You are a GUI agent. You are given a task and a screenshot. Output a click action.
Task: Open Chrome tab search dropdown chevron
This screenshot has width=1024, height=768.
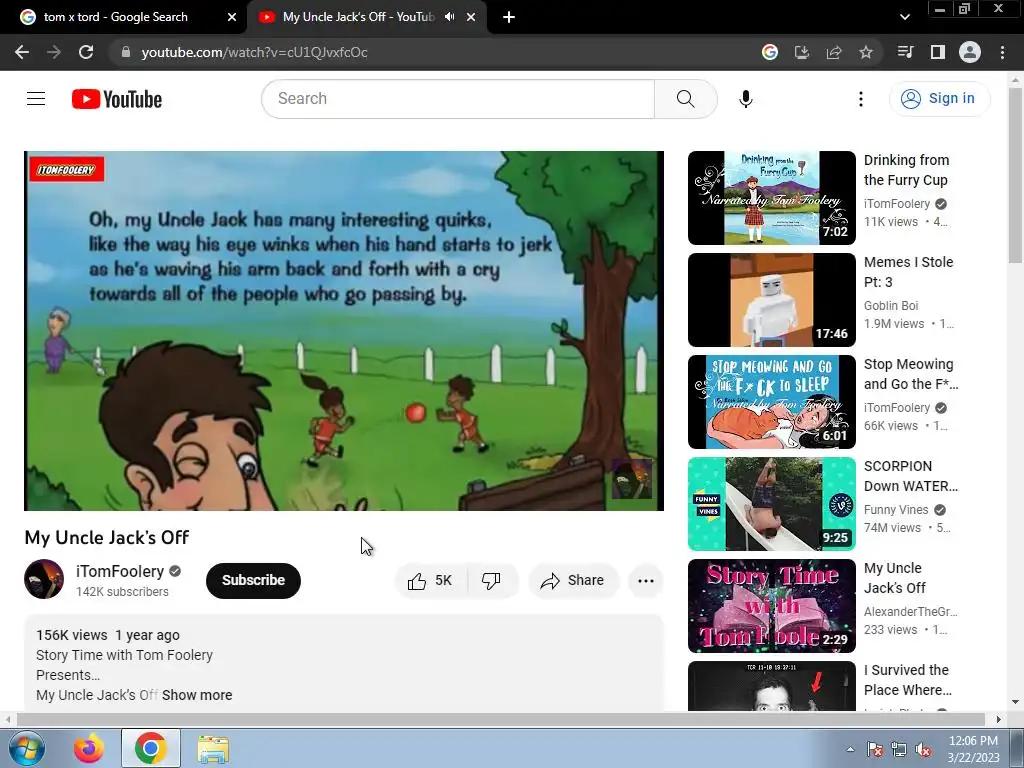pyautogui.click(x=904, y=17)
